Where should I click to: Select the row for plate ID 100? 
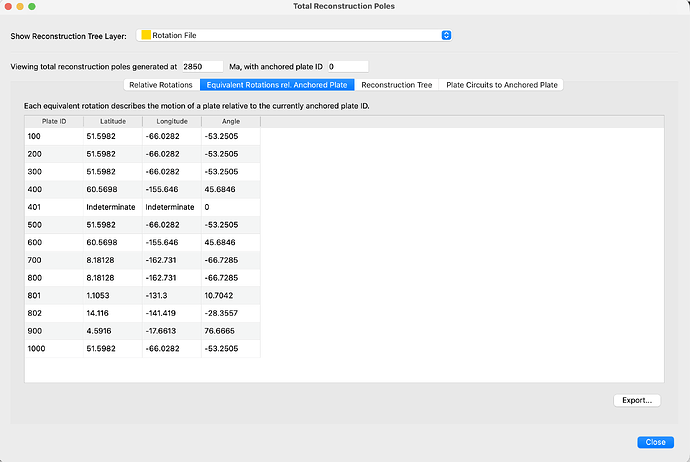tap(143, 136)
